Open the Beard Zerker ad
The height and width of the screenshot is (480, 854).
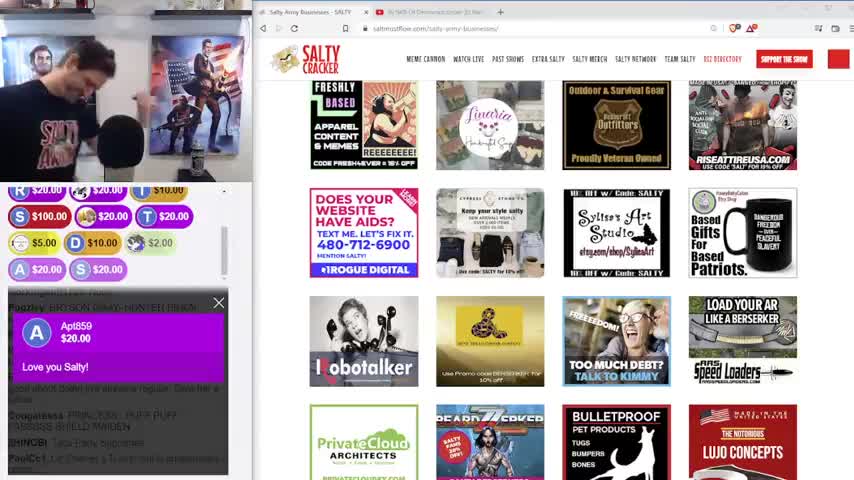tap(490, 442)
